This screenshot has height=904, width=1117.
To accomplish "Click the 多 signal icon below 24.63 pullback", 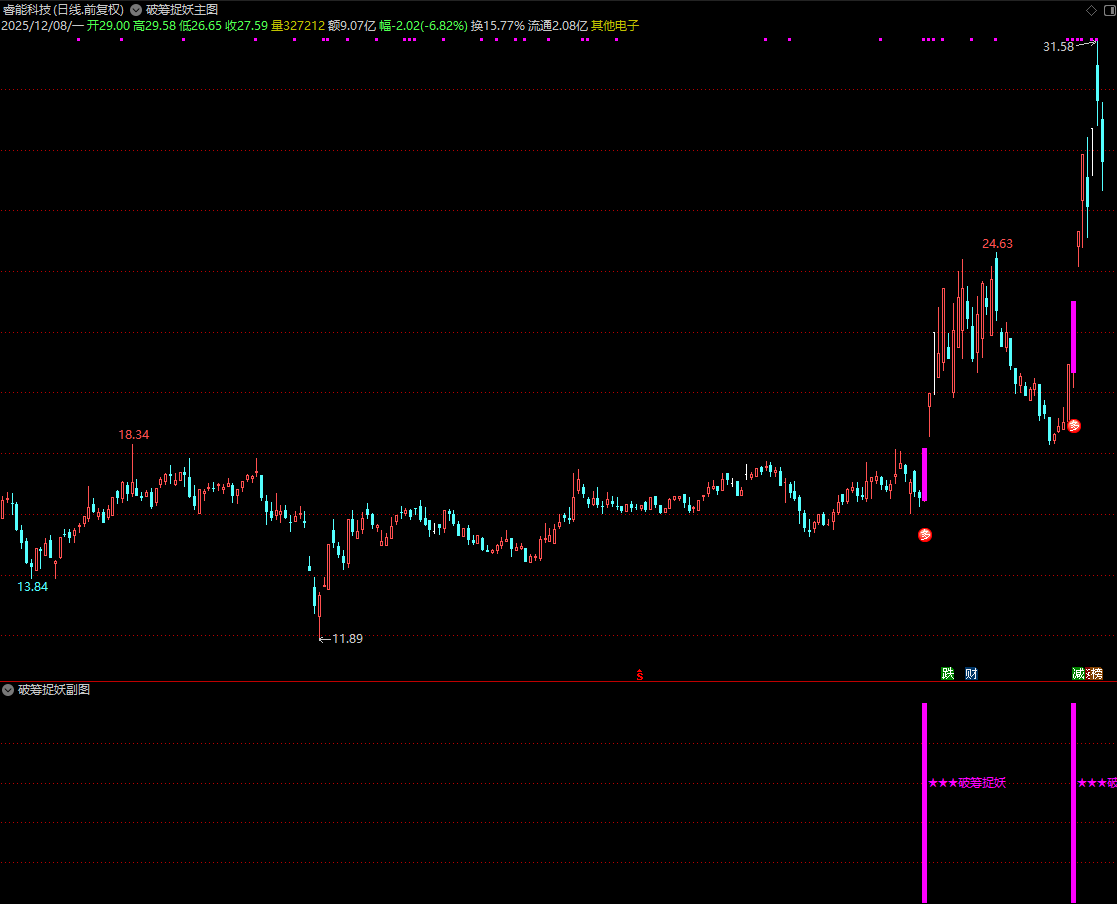I will tap(1074, 426).
